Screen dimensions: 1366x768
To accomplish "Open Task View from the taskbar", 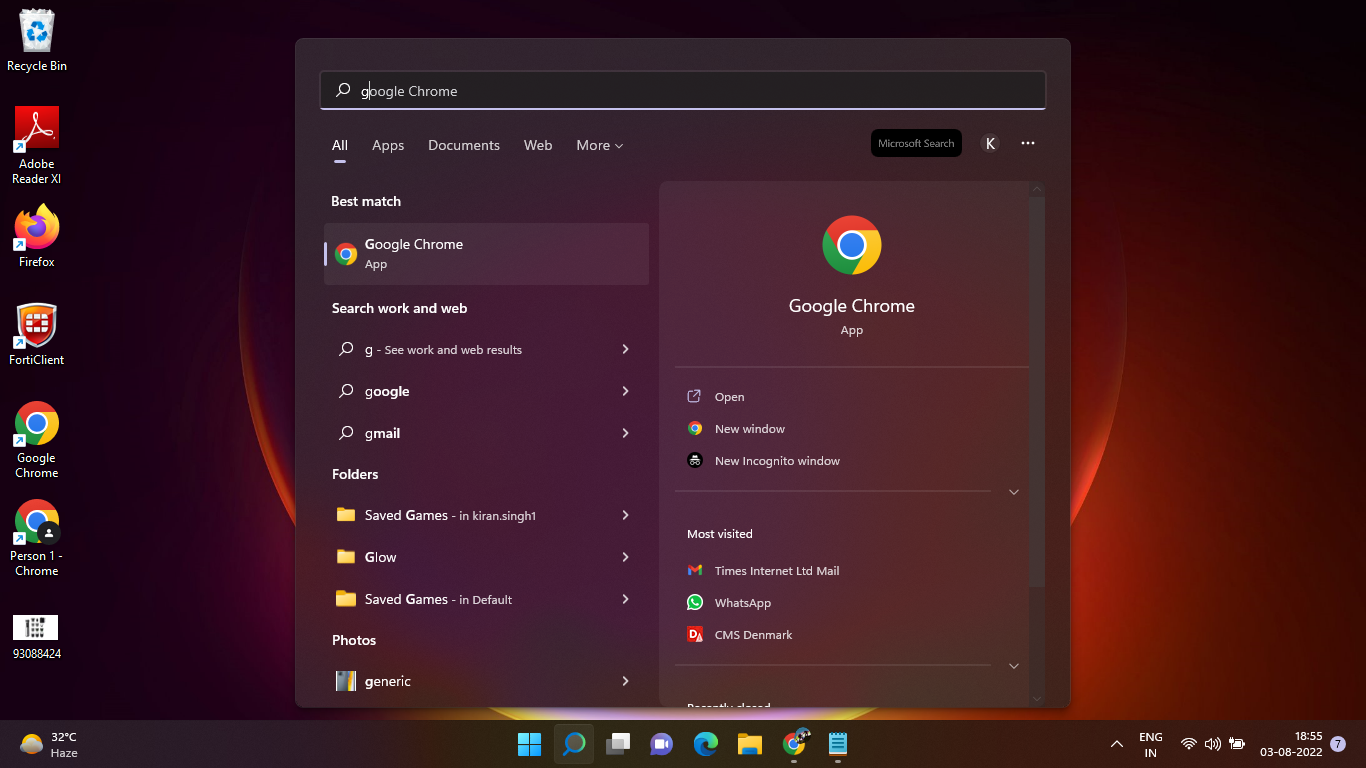I will (618, 744).
